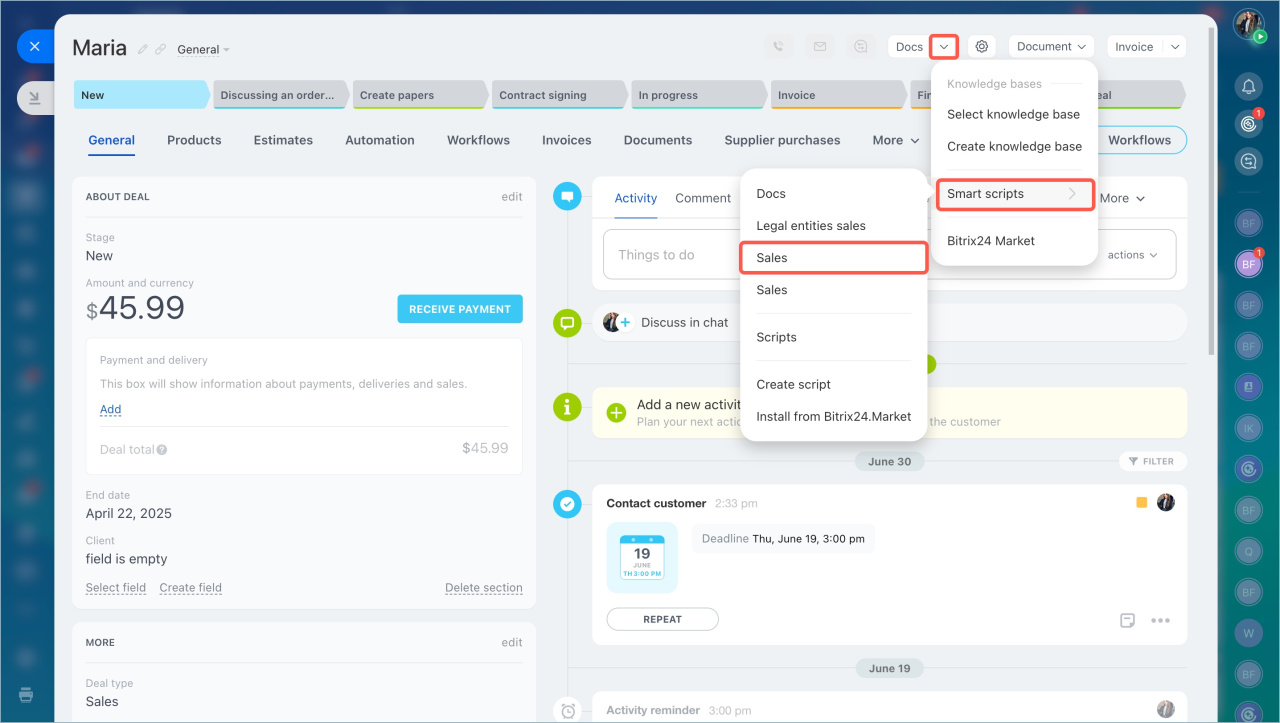Expand the Docs dropdown arrow
The width and height of the screenshot is (1280, 723).
click(x=944, y=47)
